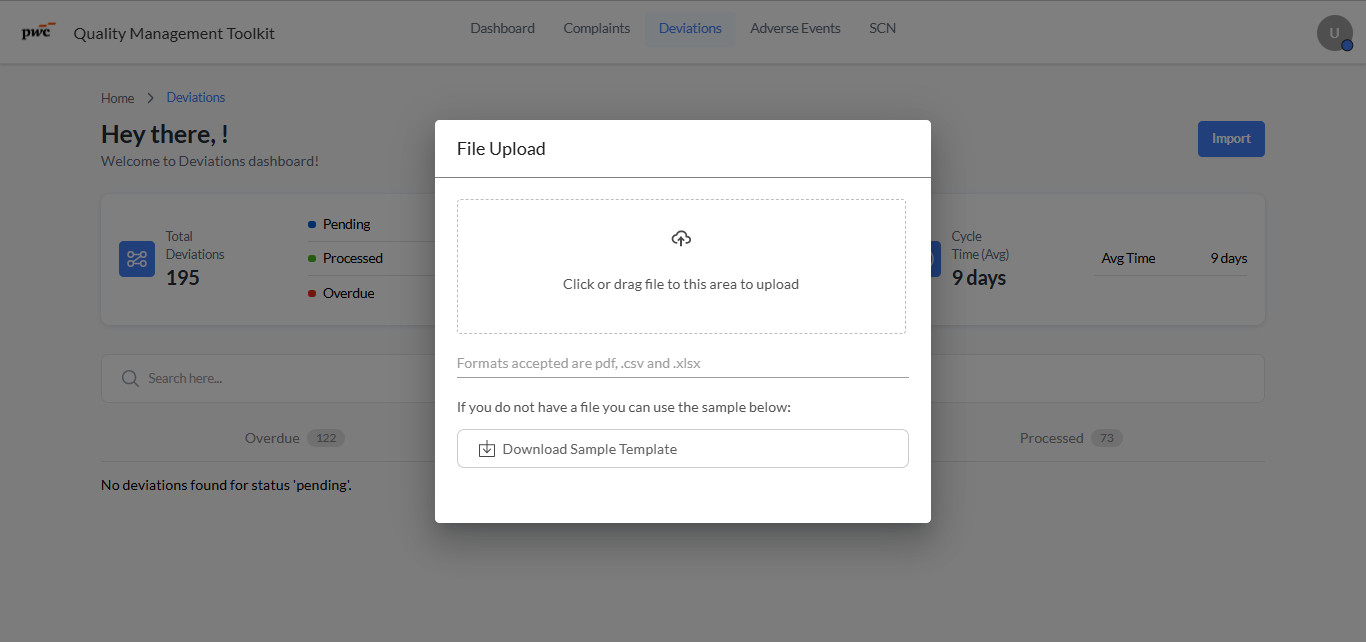Open the user avatar menu
The height and width of the screenshot is (642, 1366).
pos(1334,33)
